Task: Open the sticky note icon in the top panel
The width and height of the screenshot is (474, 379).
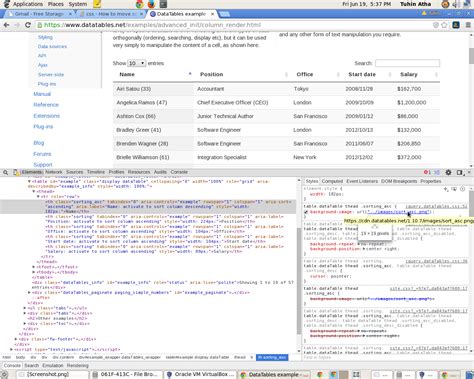Action: [x=97, y=4]
